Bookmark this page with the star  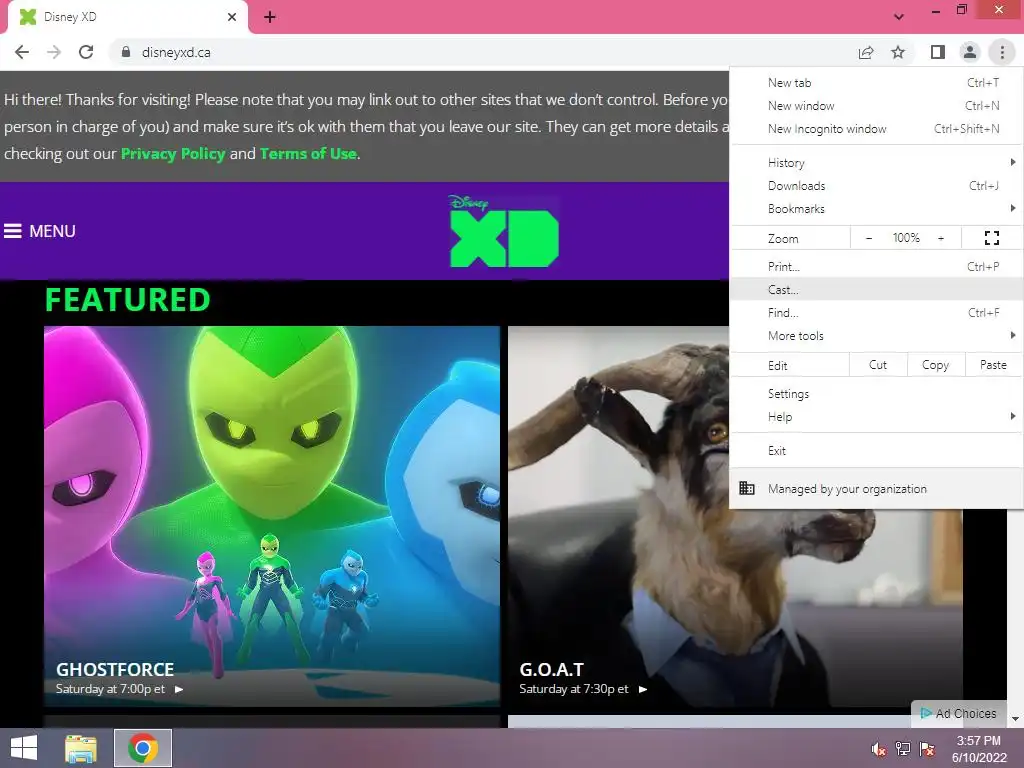898,52
